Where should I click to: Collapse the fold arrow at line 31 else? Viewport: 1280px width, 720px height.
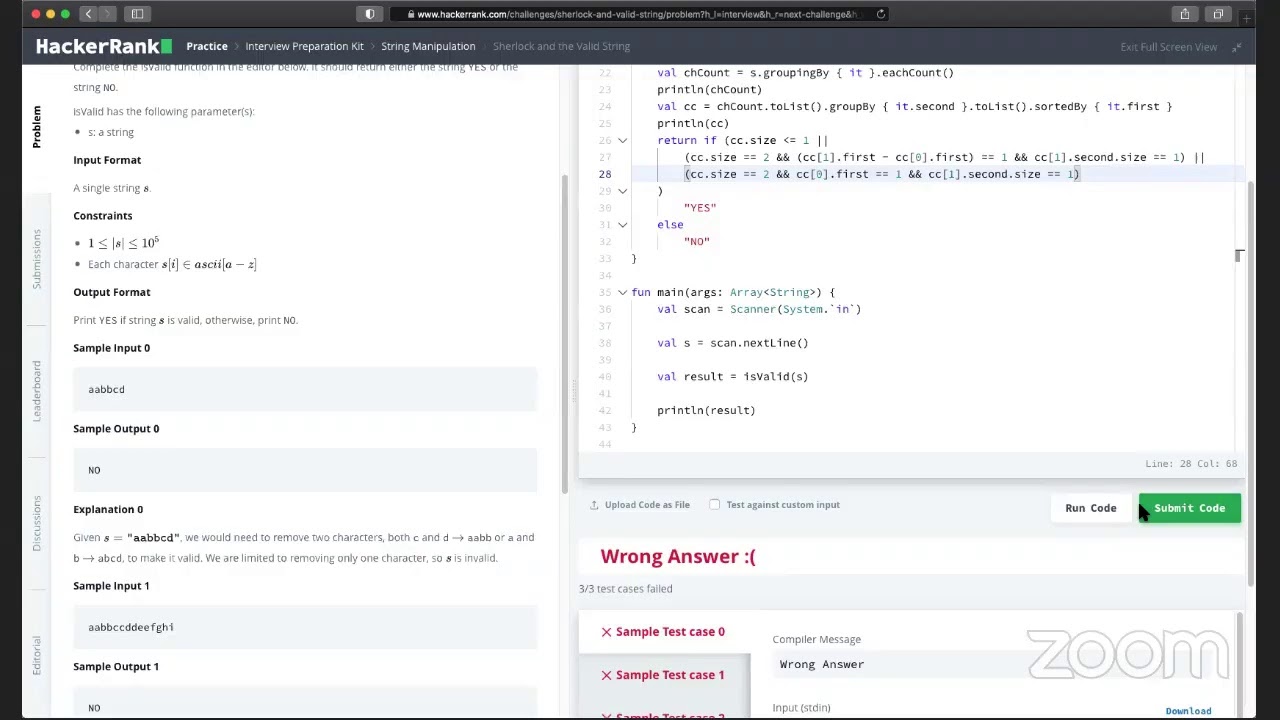click(x=622, y=225)
